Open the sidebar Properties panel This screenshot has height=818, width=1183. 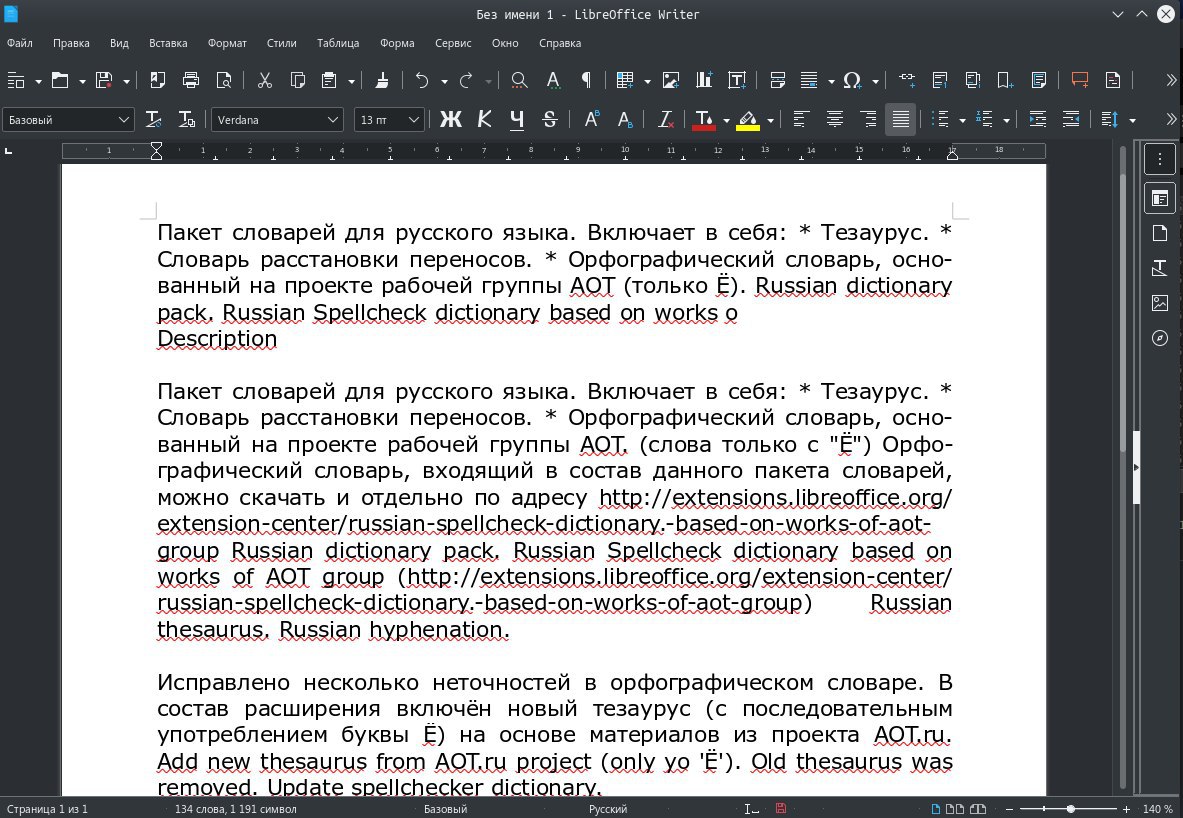tap(1160, 199)
